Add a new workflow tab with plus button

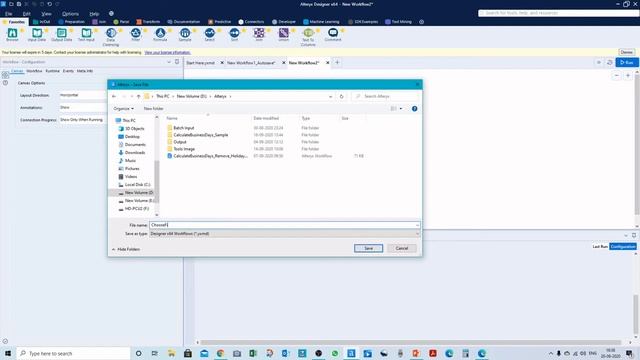pyautogui.click(x=337, y=62)
